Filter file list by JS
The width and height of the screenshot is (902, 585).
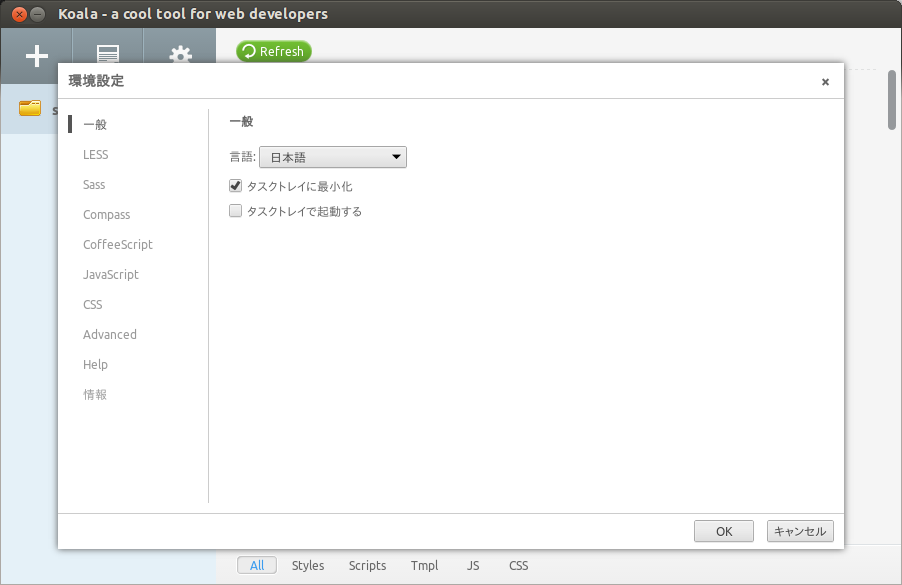pos(473,565)
